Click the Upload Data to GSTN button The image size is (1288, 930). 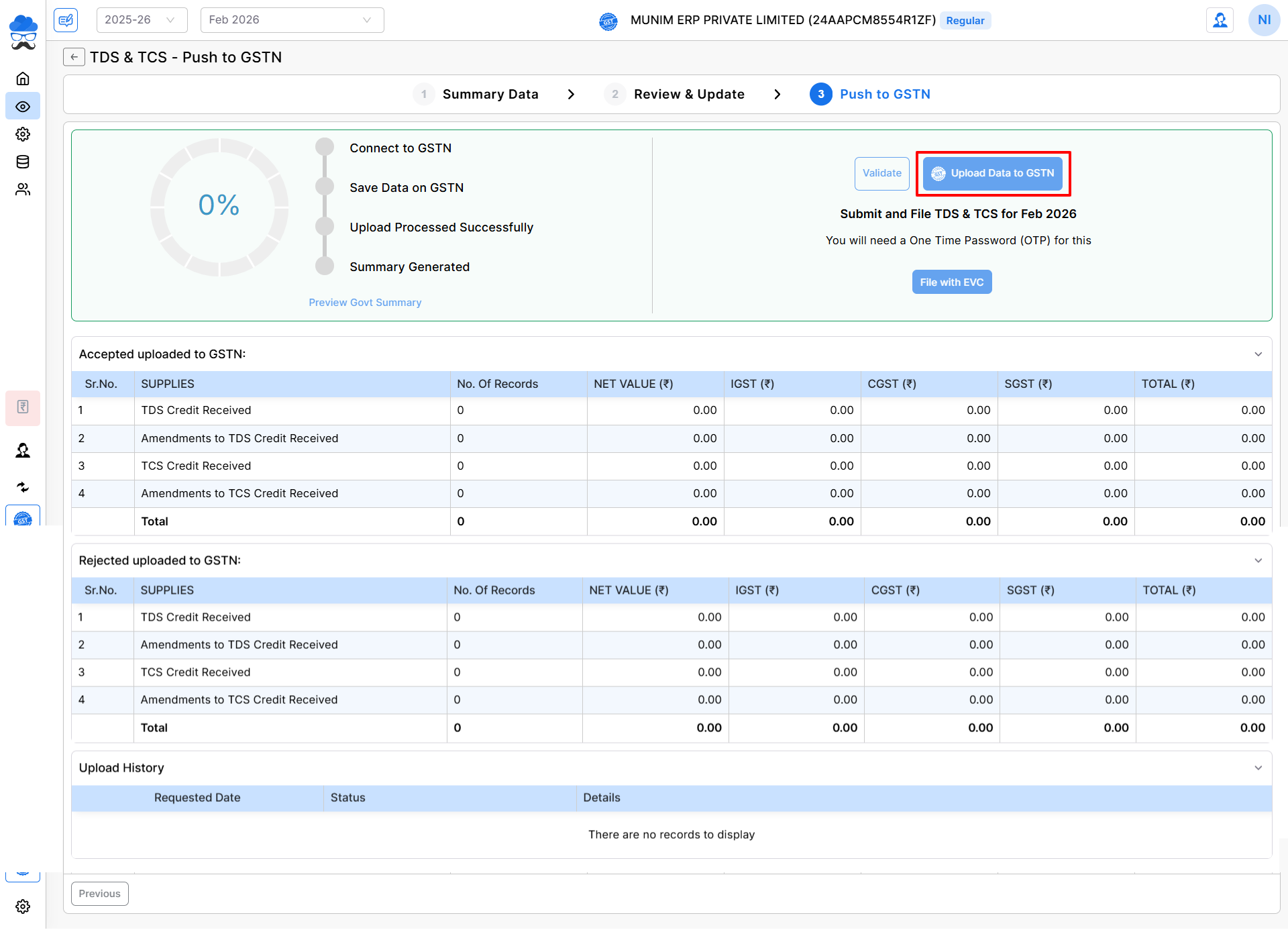click(992, 174)
